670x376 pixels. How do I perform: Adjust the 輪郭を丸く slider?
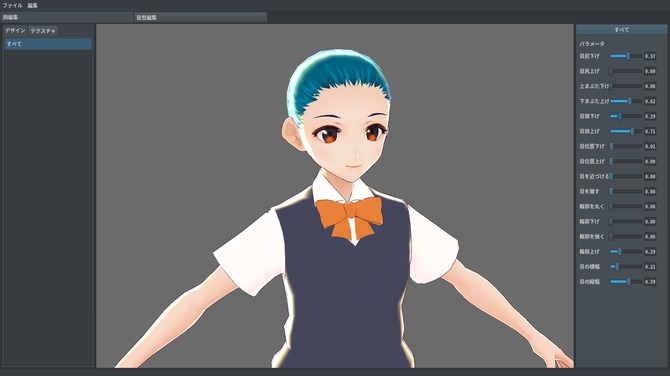pyautogui.click(x=626, y=206)
